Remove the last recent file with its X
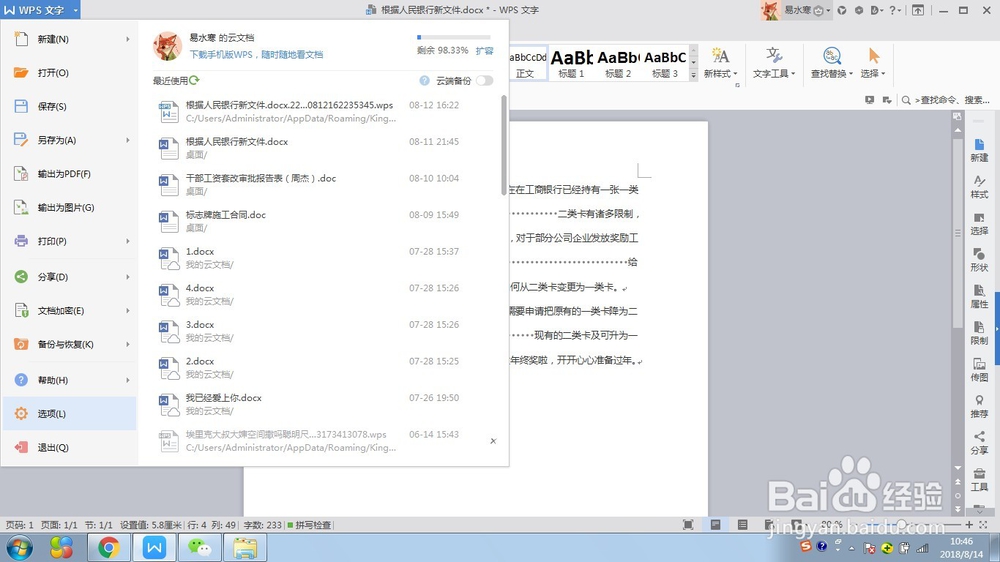 click(493, 441)
